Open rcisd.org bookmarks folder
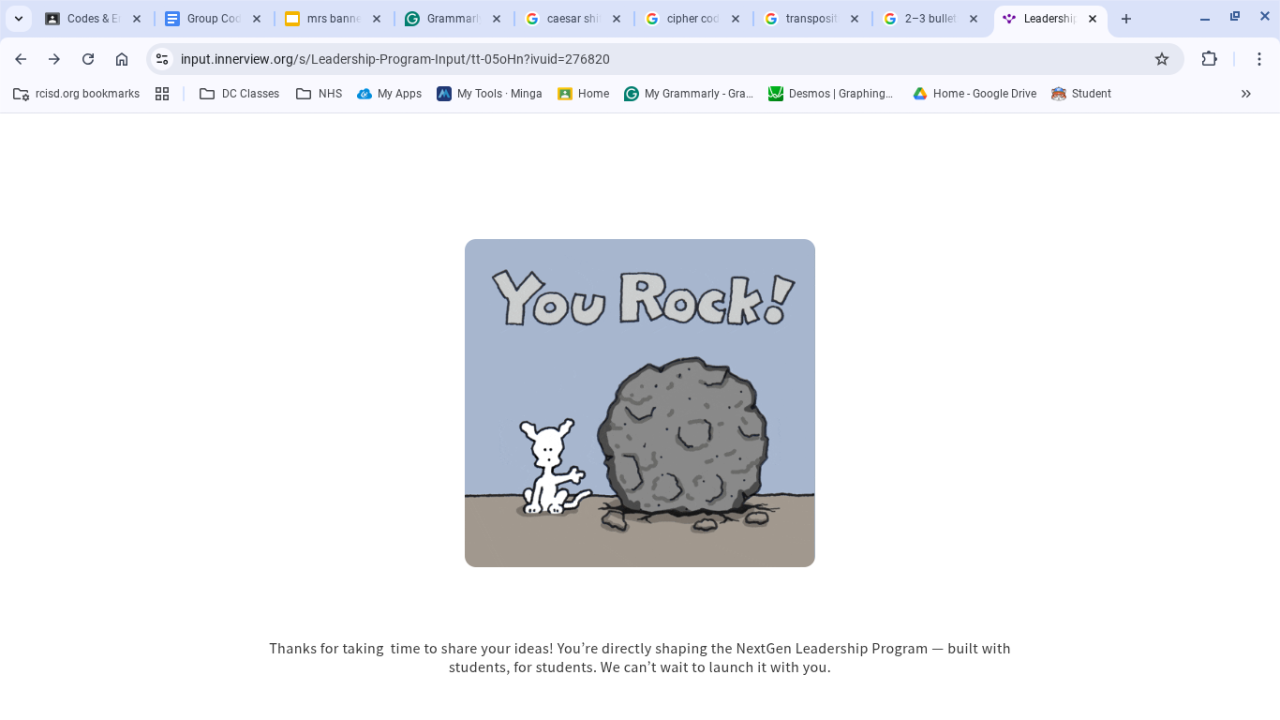 tap(76, 94)
